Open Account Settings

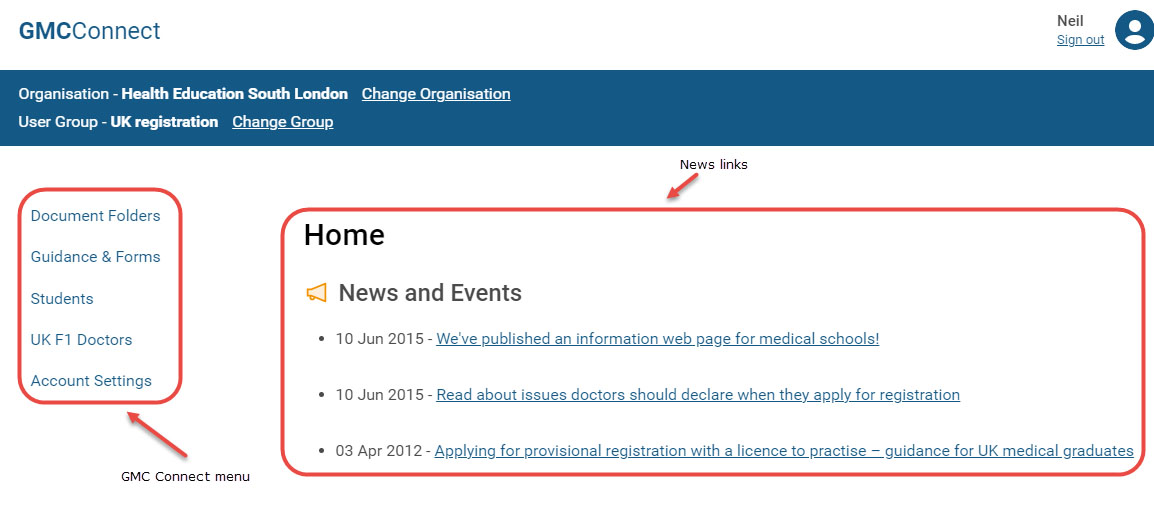click(91, 381)
